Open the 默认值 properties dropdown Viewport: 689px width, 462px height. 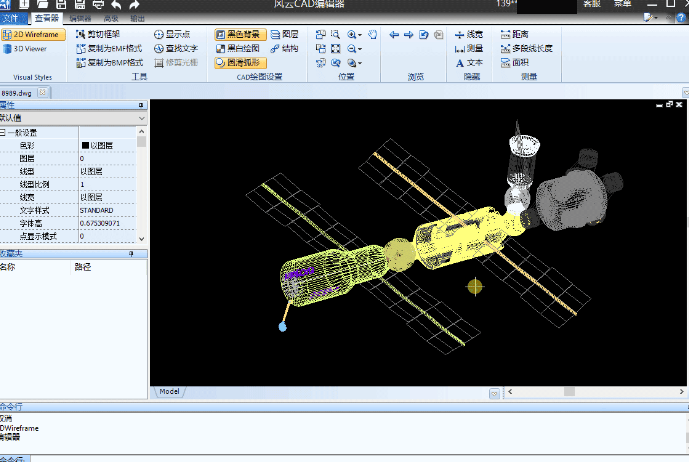coord(141,117)
